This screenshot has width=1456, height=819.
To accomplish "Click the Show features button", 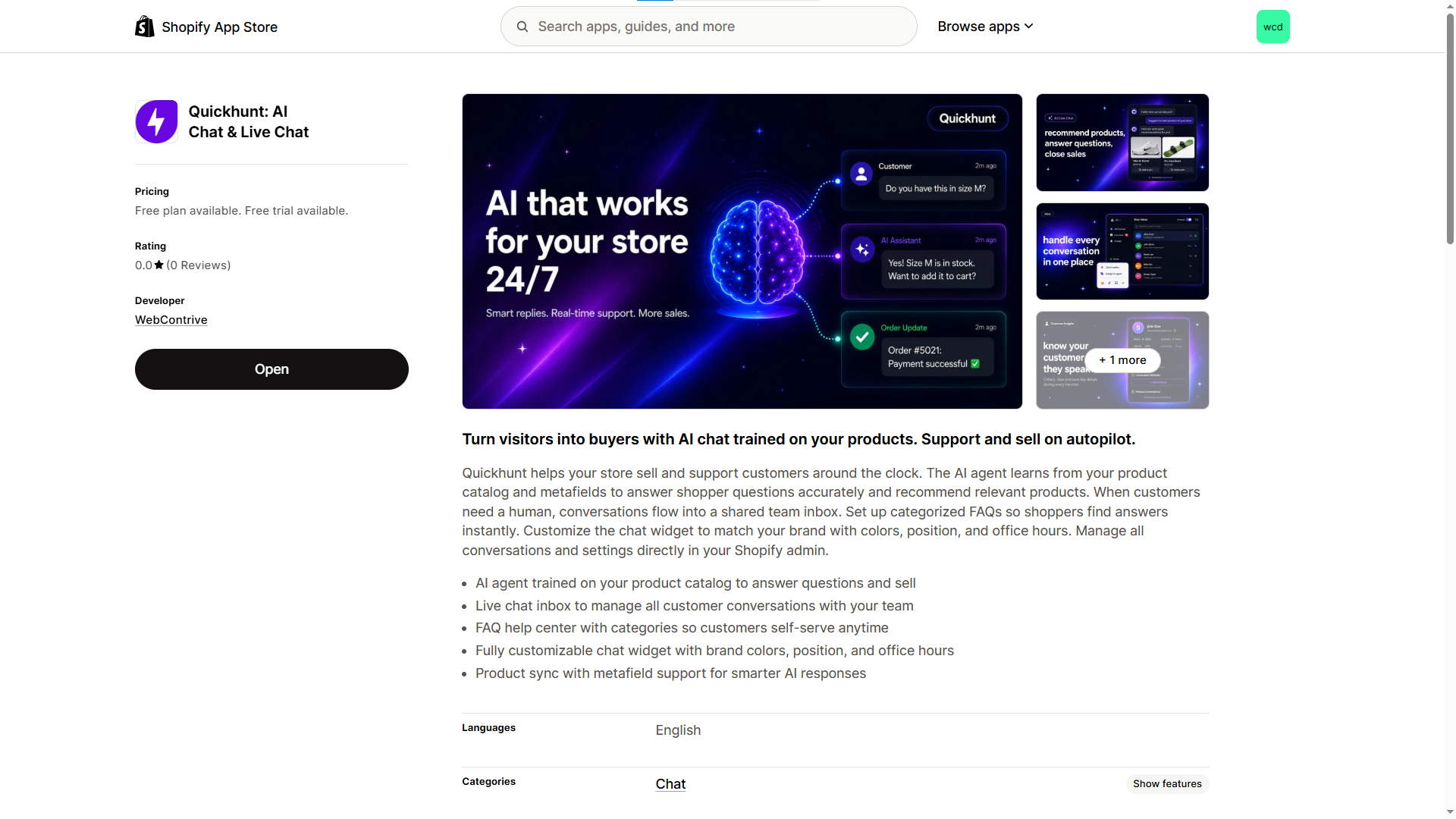I will [x=1167, y=783].
